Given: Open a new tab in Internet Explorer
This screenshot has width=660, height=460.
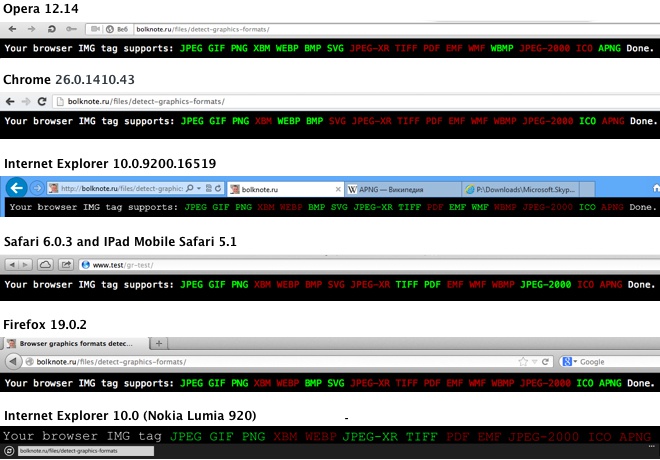Looking at the screenshot, I should (588, 189).
